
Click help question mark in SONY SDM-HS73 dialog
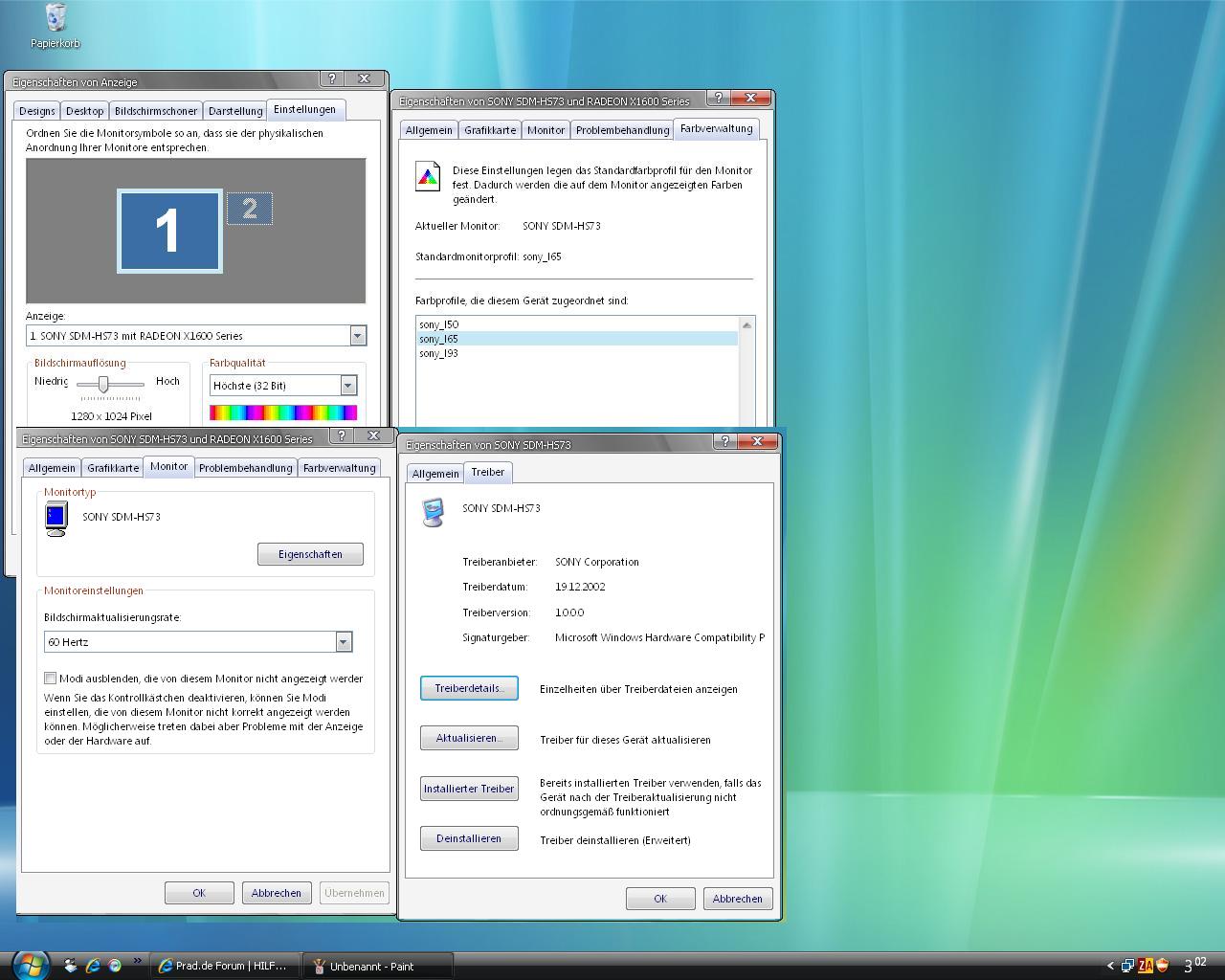pos(724,441)
